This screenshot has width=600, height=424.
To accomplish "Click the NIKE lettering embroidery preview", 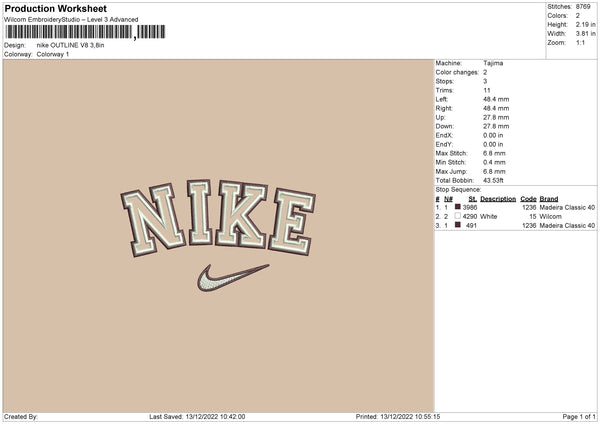I will (218, 218).
